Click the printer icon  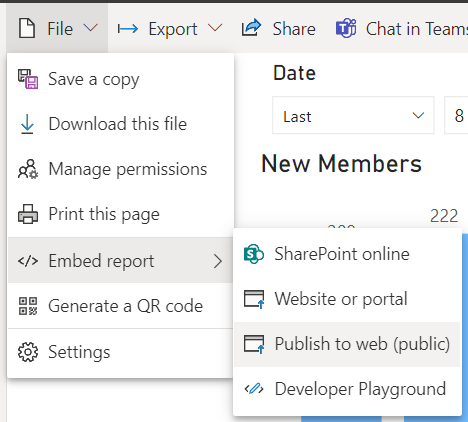(x=28, y=214)
